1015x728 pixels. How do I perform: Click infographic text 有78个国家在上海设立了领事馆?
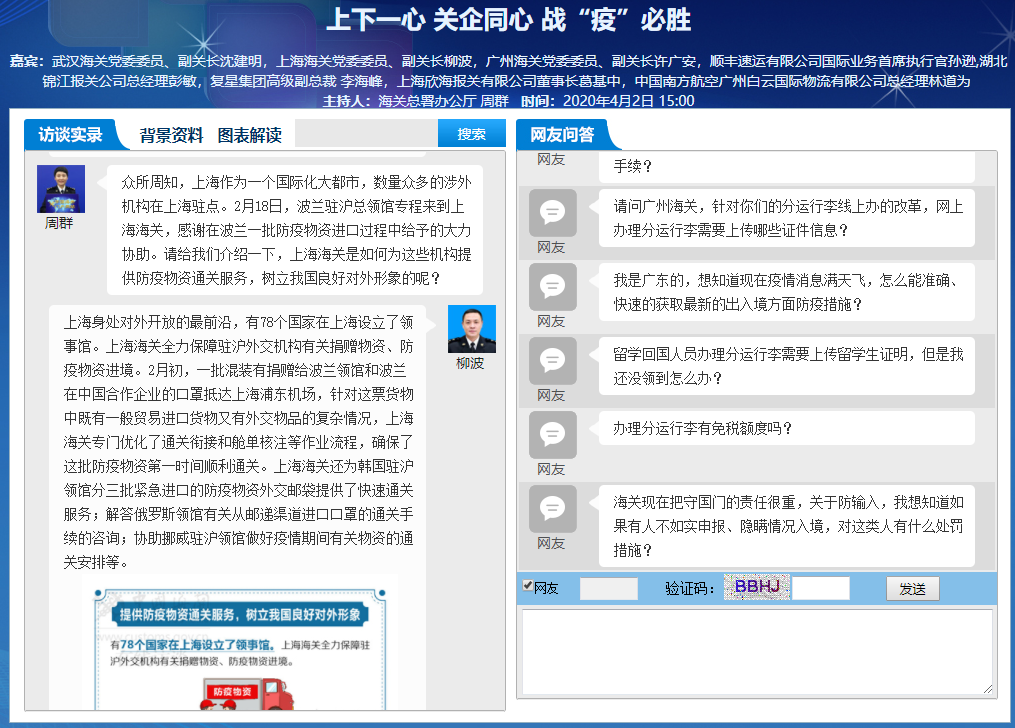pos(192,645)
